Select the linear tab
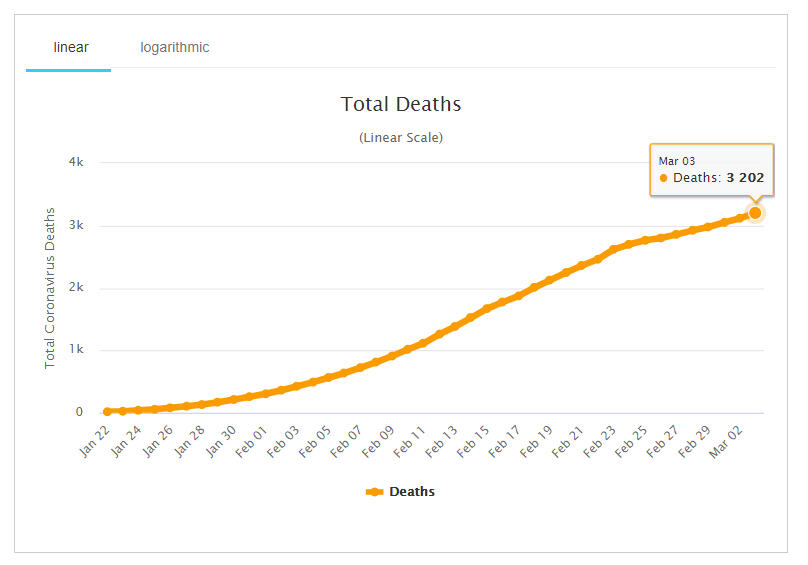808x565 pixels. coord(70,48)
